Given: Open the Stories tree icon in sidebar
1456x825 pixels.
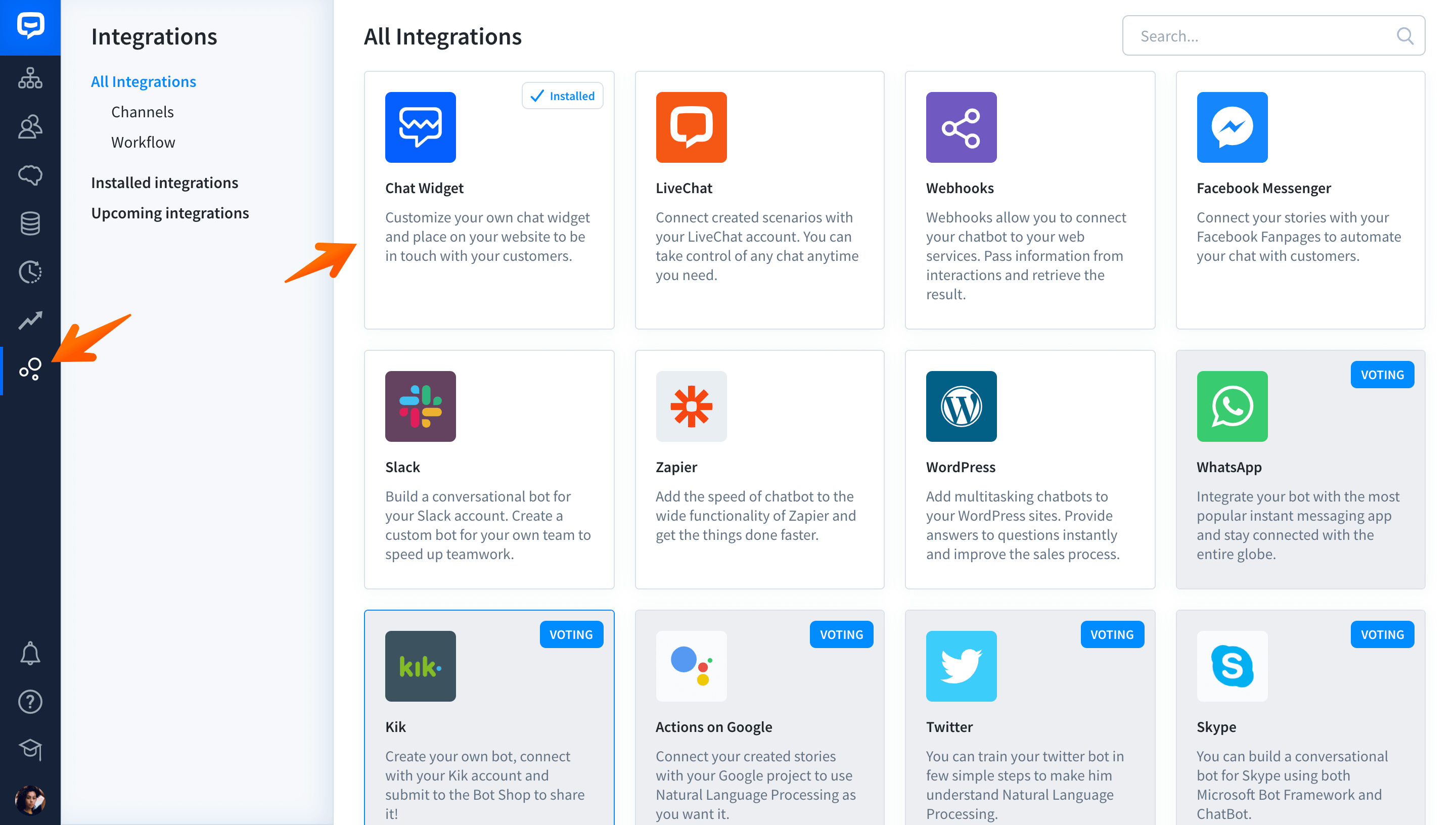Looking at the screenshot, I should tap(30, 78).
